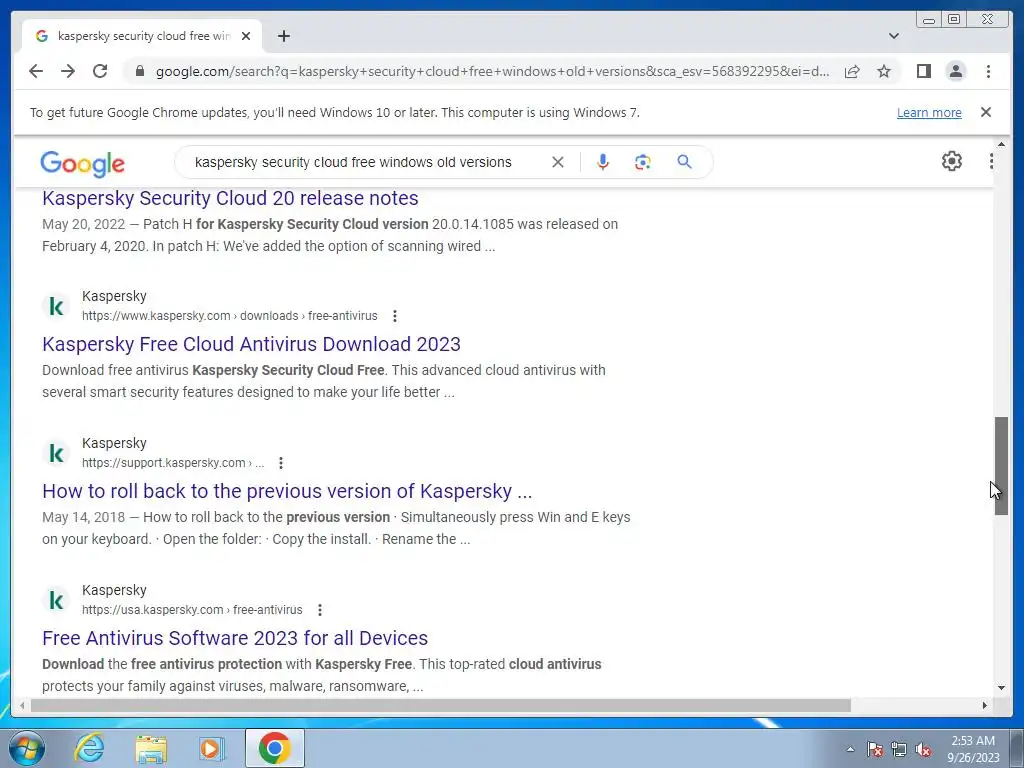Click https://usa.kaspersky.com free-antivirus breadcrumb
The image size is (1024, 768).
click(192, 610)
